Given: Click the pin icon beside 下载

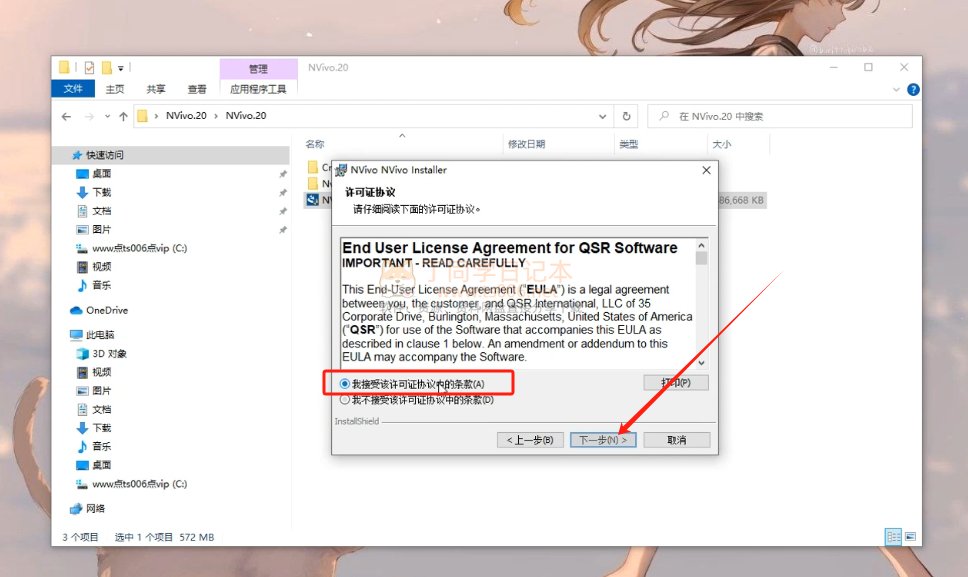Looking at the screenshot, I should pos(283,193).
